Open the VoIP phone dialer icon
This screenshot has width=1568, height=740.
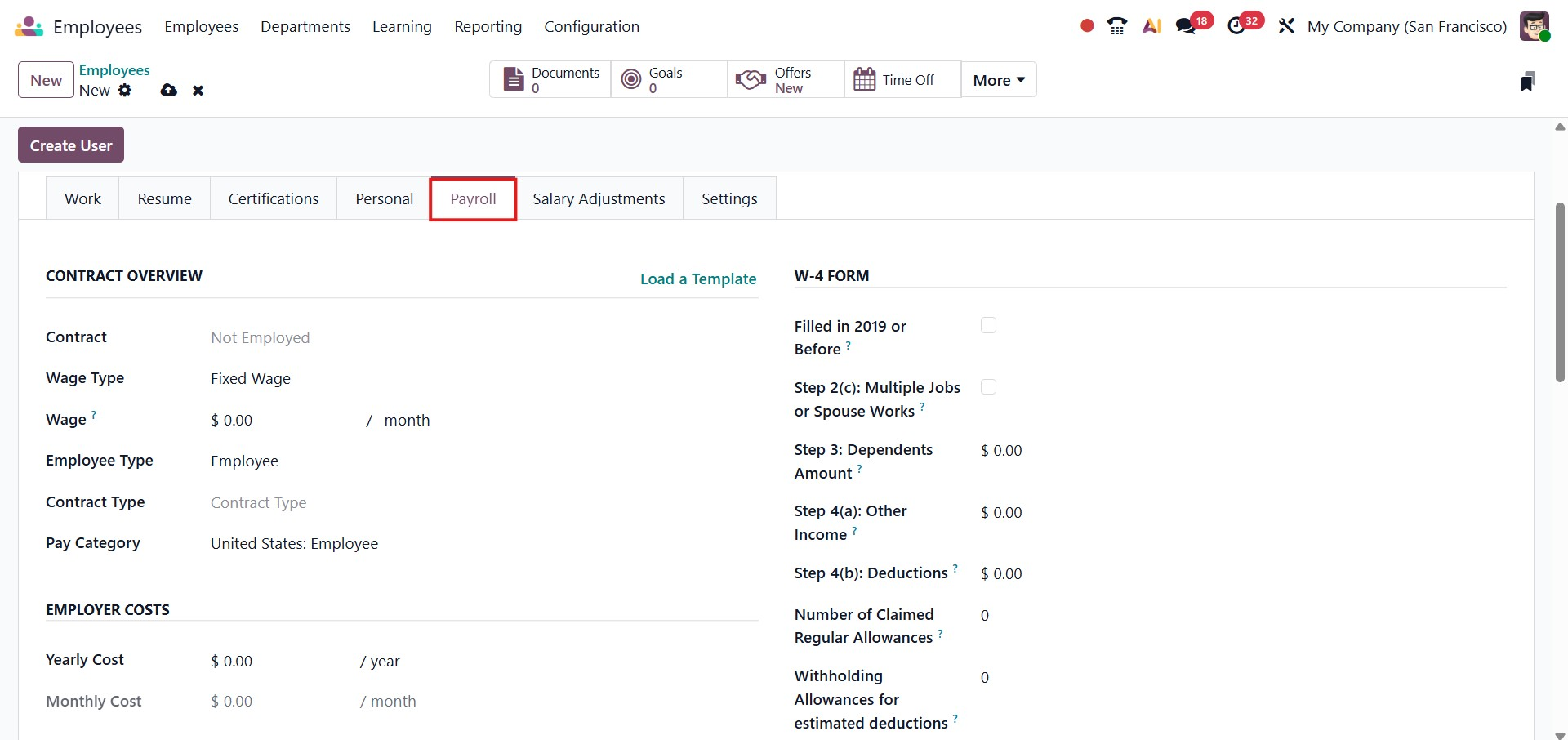click(x=1117, y=26)
